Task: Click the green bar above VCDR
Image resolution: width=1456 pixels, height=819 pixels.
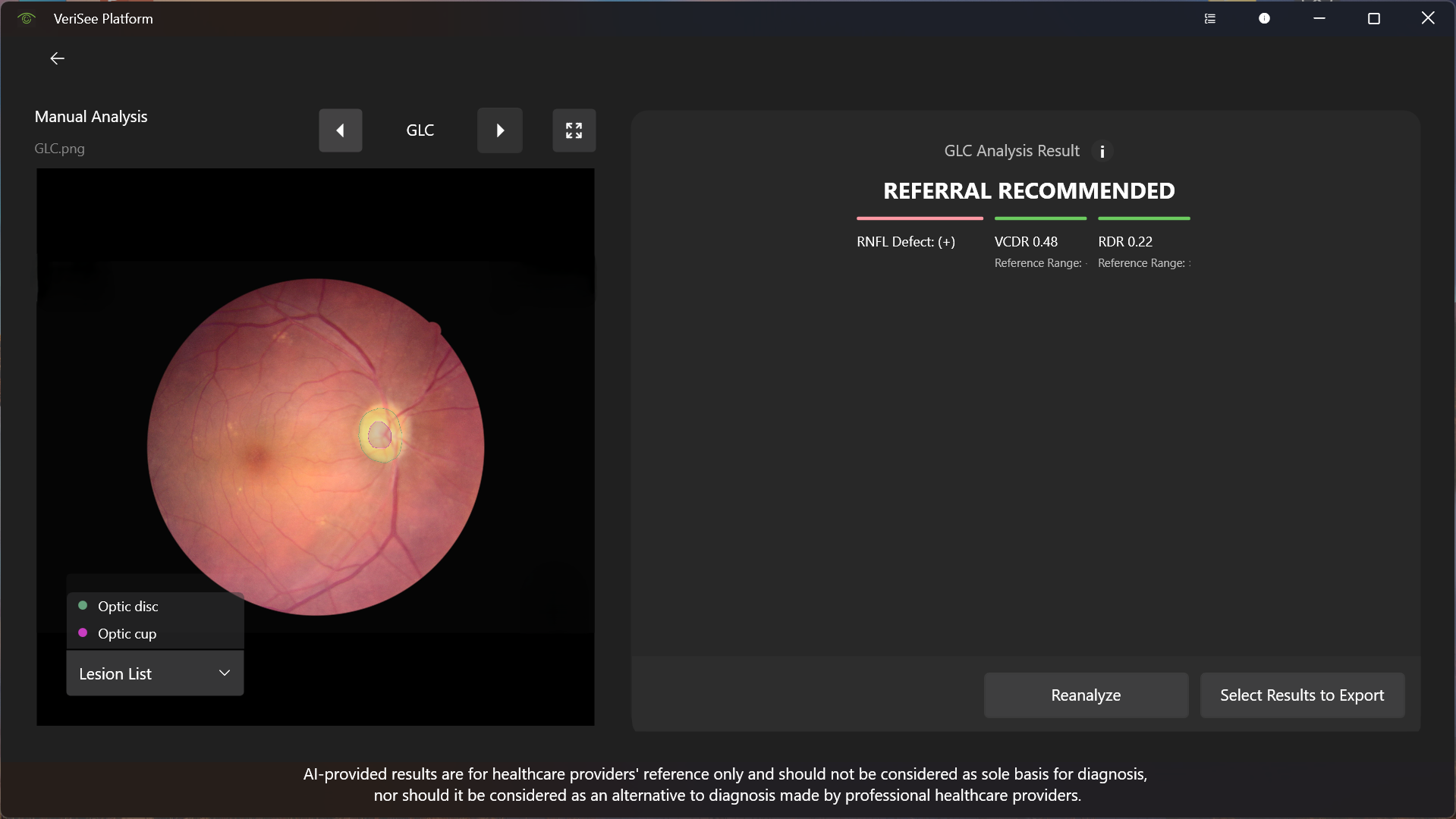Action: click(1040, 218)
